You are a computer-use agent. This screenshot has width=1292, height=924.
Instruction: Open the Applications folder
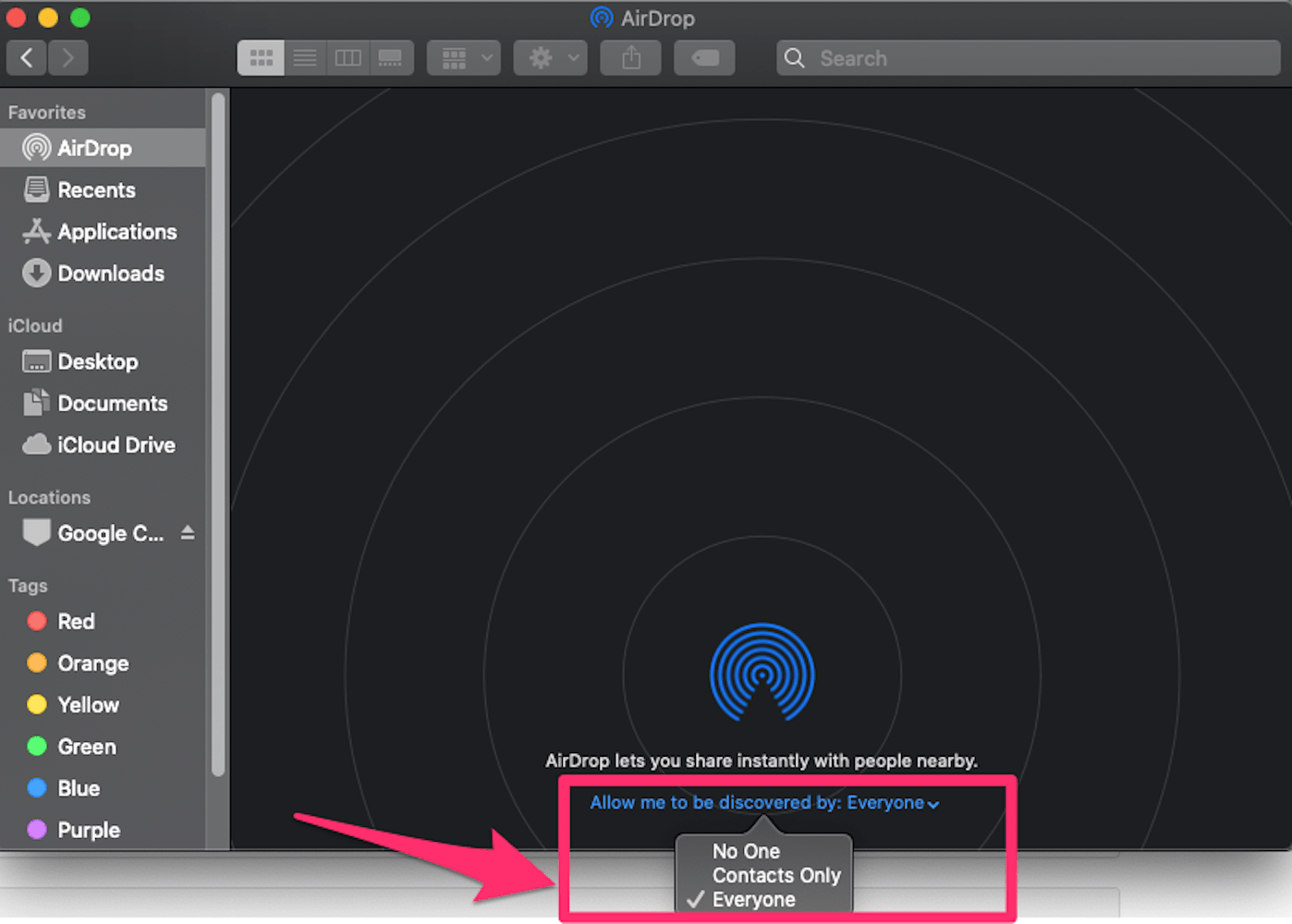coord(116,232)
